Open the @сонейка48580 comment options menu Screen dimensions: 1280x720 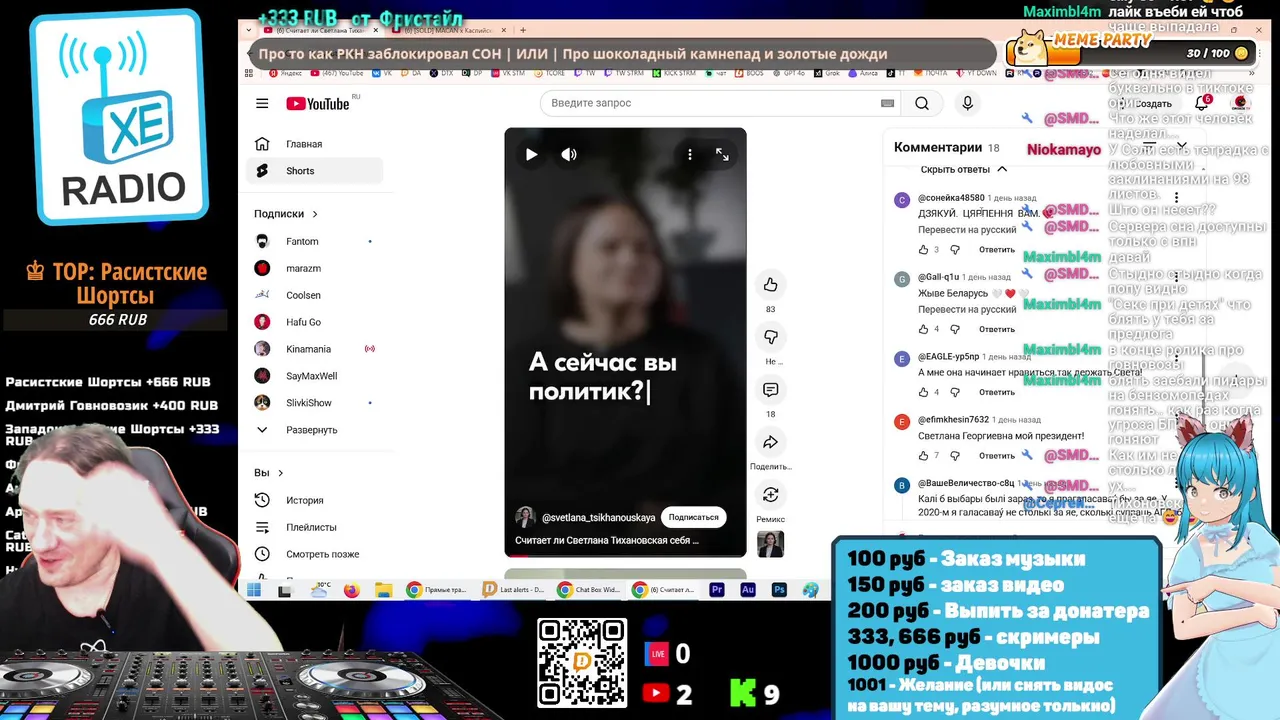pyautogui.click(x=1176, y=199)
